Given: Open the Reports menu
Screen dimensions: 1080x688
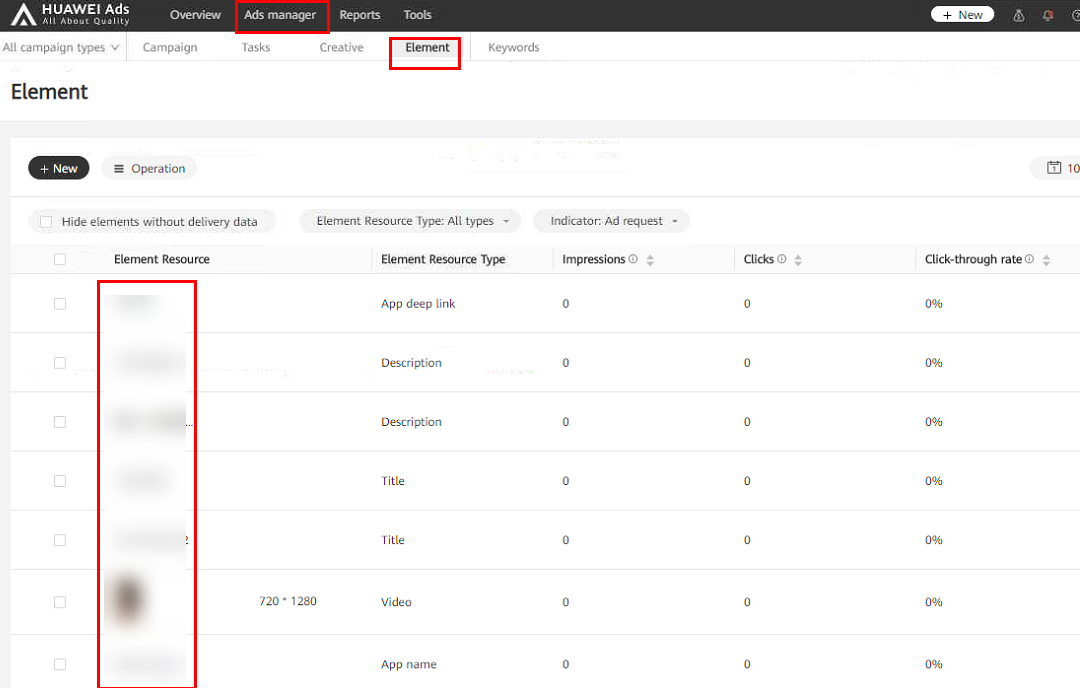Looking at the screenshot, I should (x=359, y=15).
